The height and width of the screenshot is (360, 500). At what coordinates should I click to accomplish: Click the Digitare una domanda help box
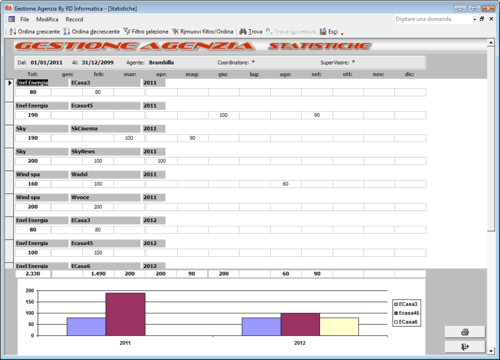433,19
